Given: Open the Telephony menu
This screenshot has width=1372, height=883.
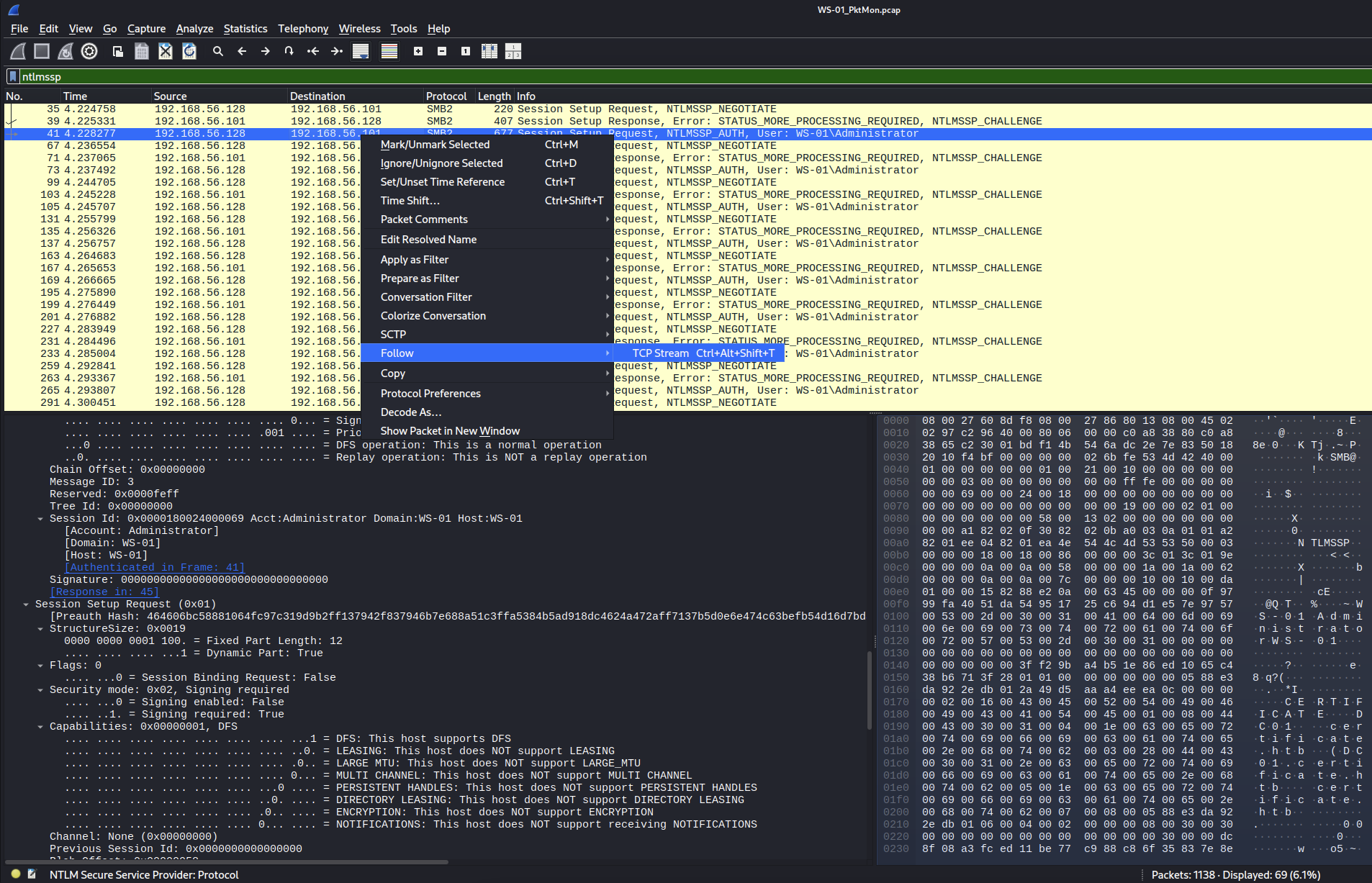Looking at the screenshot, I should [303, 29].
